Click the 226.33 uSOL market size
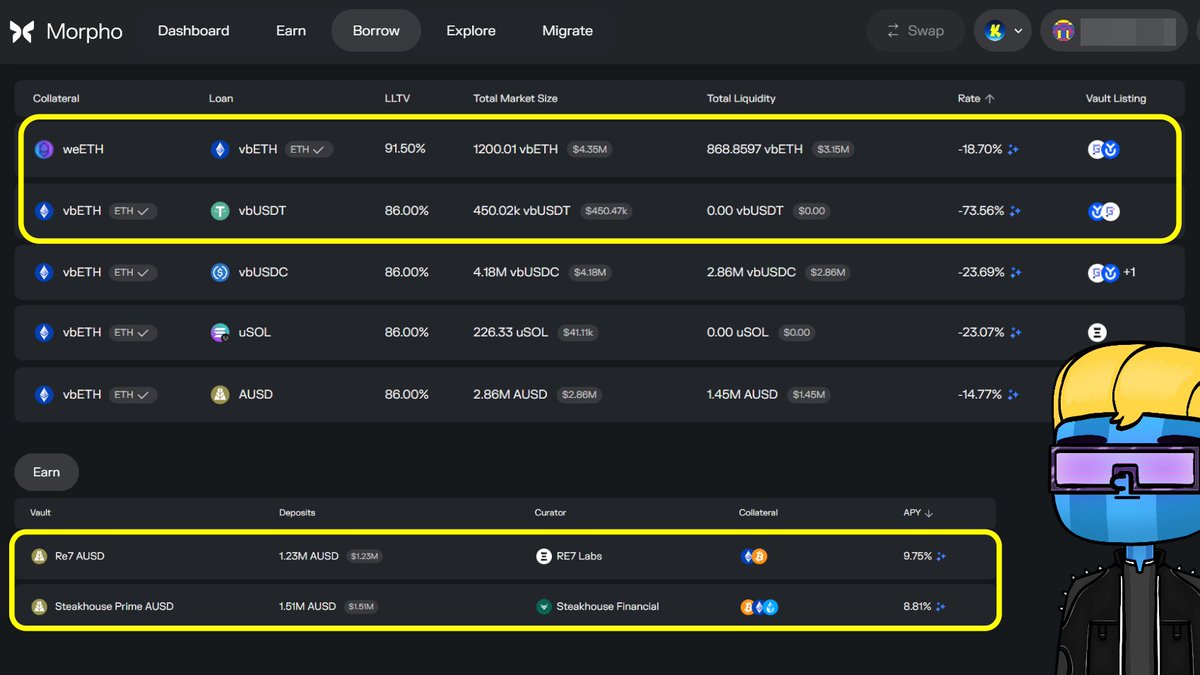The width and height of the screenshot is (1200, 675). pos(510,332)
